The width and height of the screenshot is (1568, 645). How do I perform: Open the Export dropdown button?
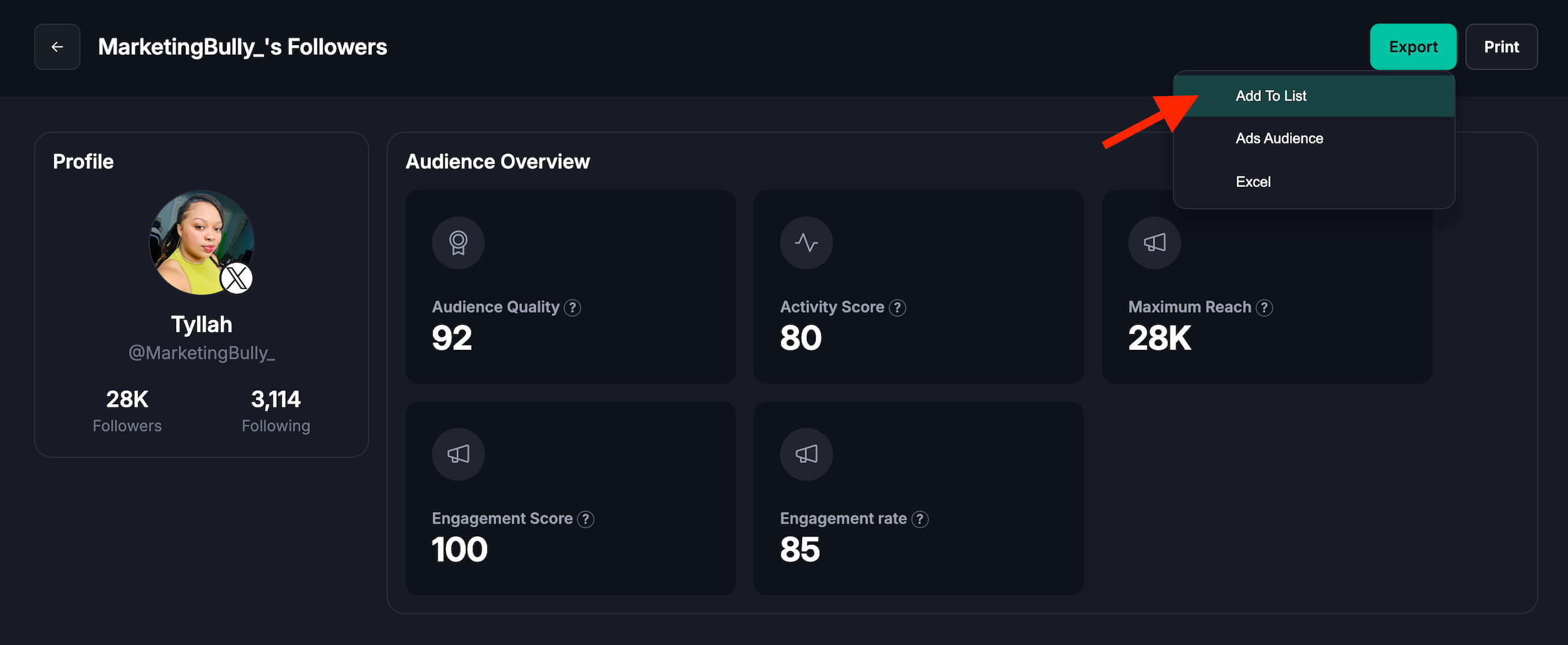pos(1412,47)
